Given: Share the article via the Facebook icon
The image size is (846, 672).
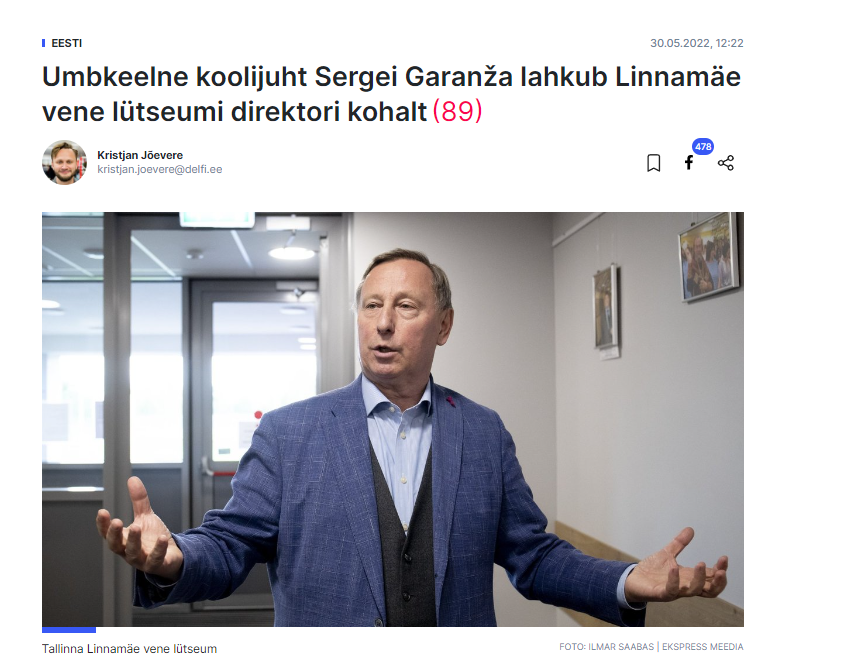Looking at the screenshot, I should pos(688,162).
